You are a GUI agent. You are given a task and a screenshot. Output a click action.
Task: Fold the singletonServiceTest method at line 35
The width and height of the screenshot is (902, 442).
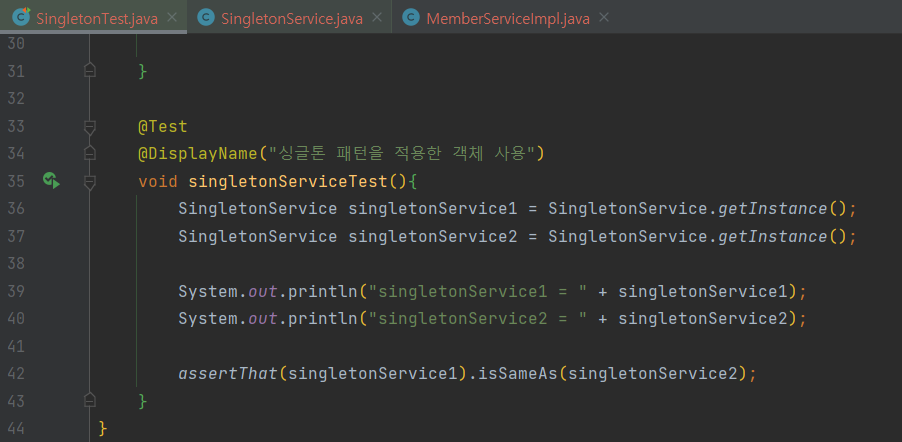click(x=89, y=182)
